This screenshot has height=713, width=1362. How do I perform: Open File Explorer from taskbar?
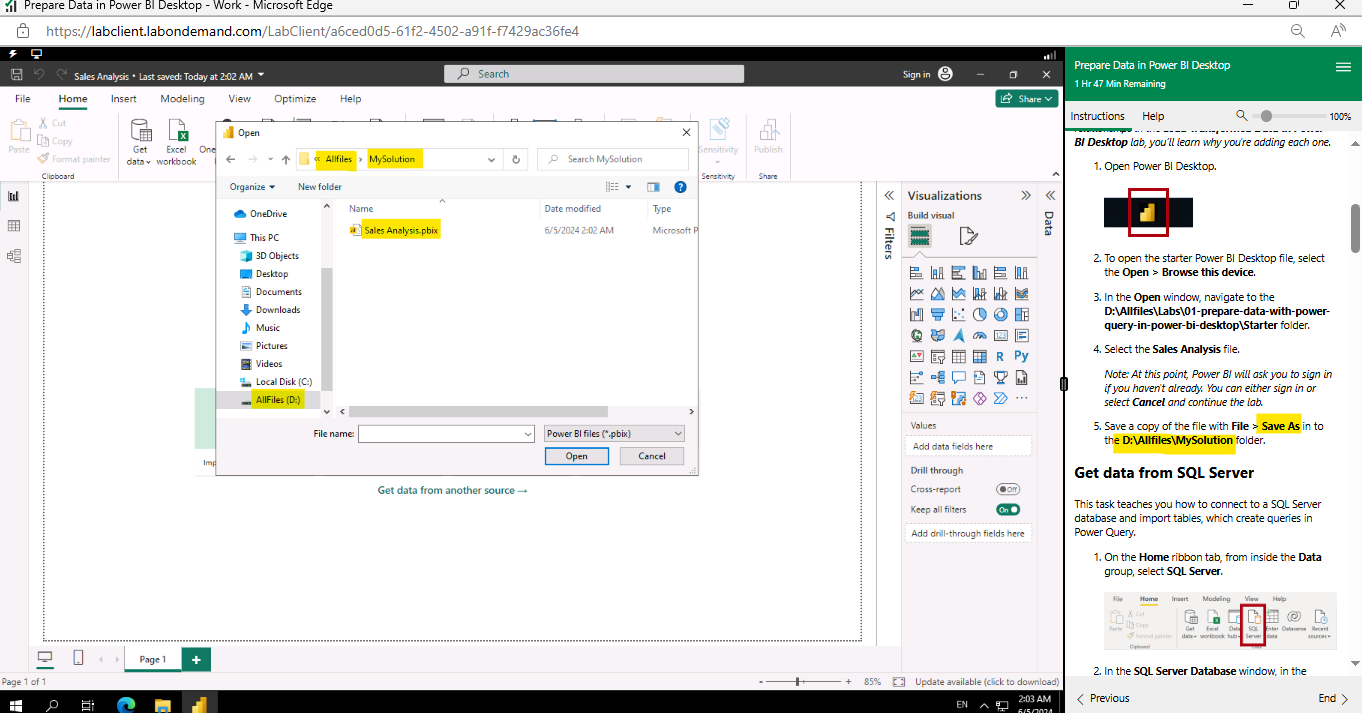pyautogui.click(x=162, y=705)
